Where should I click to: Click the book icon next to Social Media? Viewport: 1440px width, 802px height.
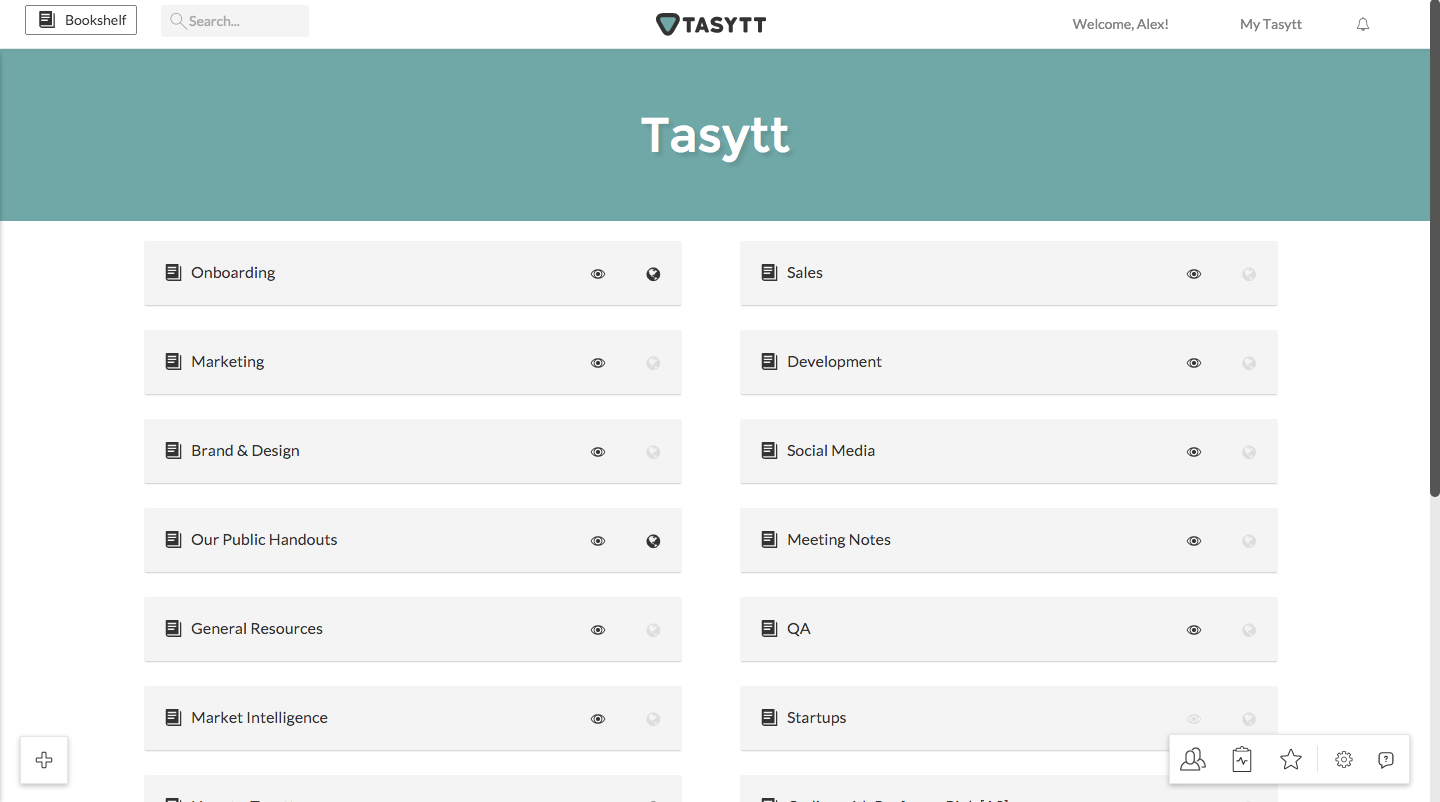click(769, 450)
